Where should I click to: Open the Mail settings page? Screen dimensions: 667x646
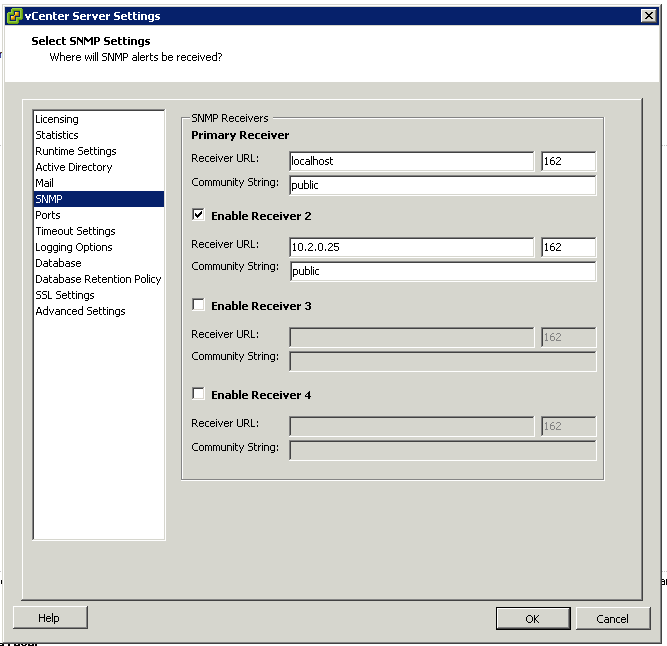[x=98, y=183]
